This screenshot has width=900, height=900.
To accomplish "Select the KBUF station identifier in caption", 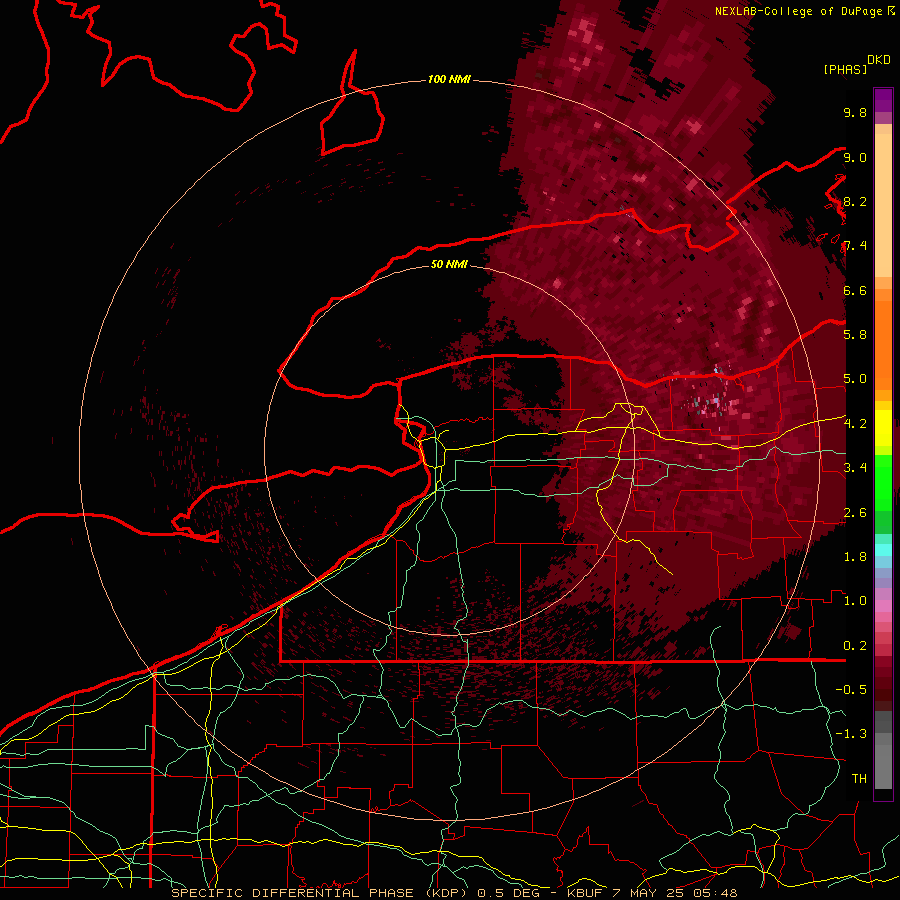I will [584, 893].
